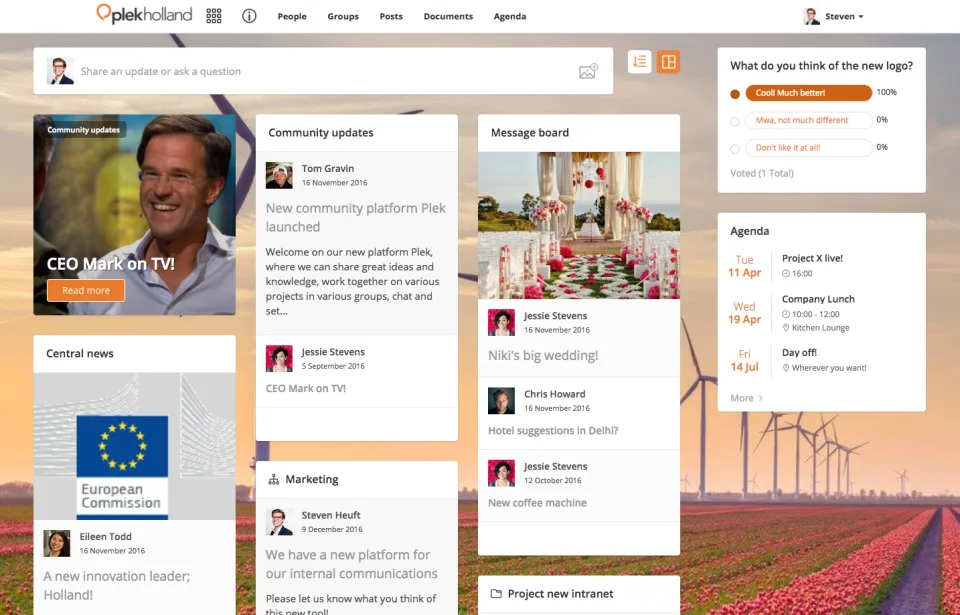Select the 'Cool! Much better!' radio option
The image size is (960, 615).
[735, 94]
